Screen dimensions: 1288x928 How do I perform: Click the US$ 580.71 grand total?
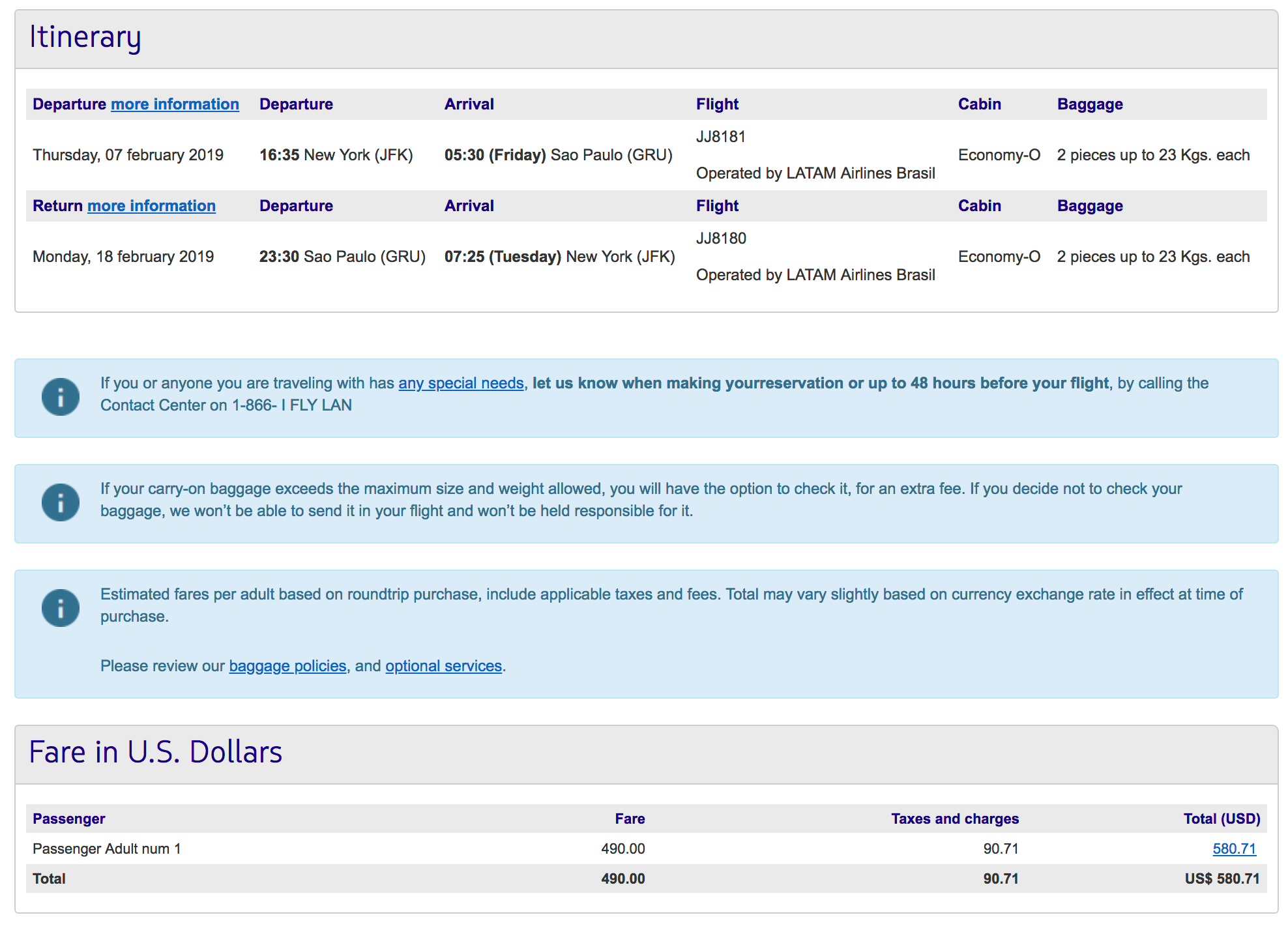[1222, 878]
